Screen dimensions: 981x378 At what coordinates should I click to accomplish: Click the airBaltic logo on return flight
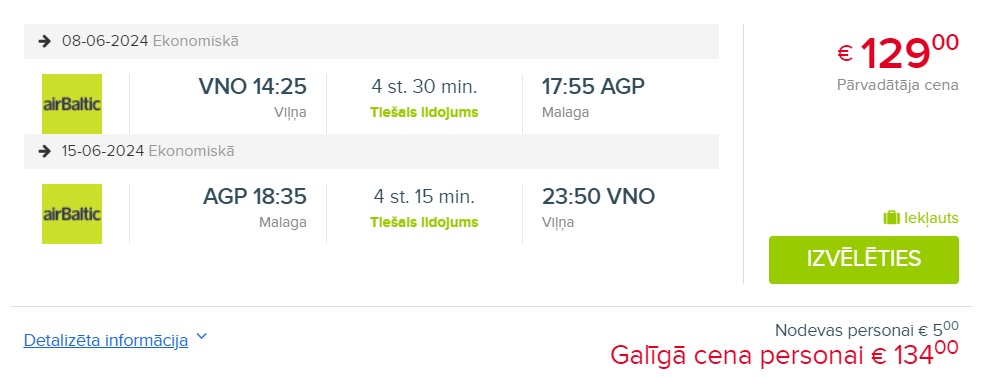(x=72, y=214)
